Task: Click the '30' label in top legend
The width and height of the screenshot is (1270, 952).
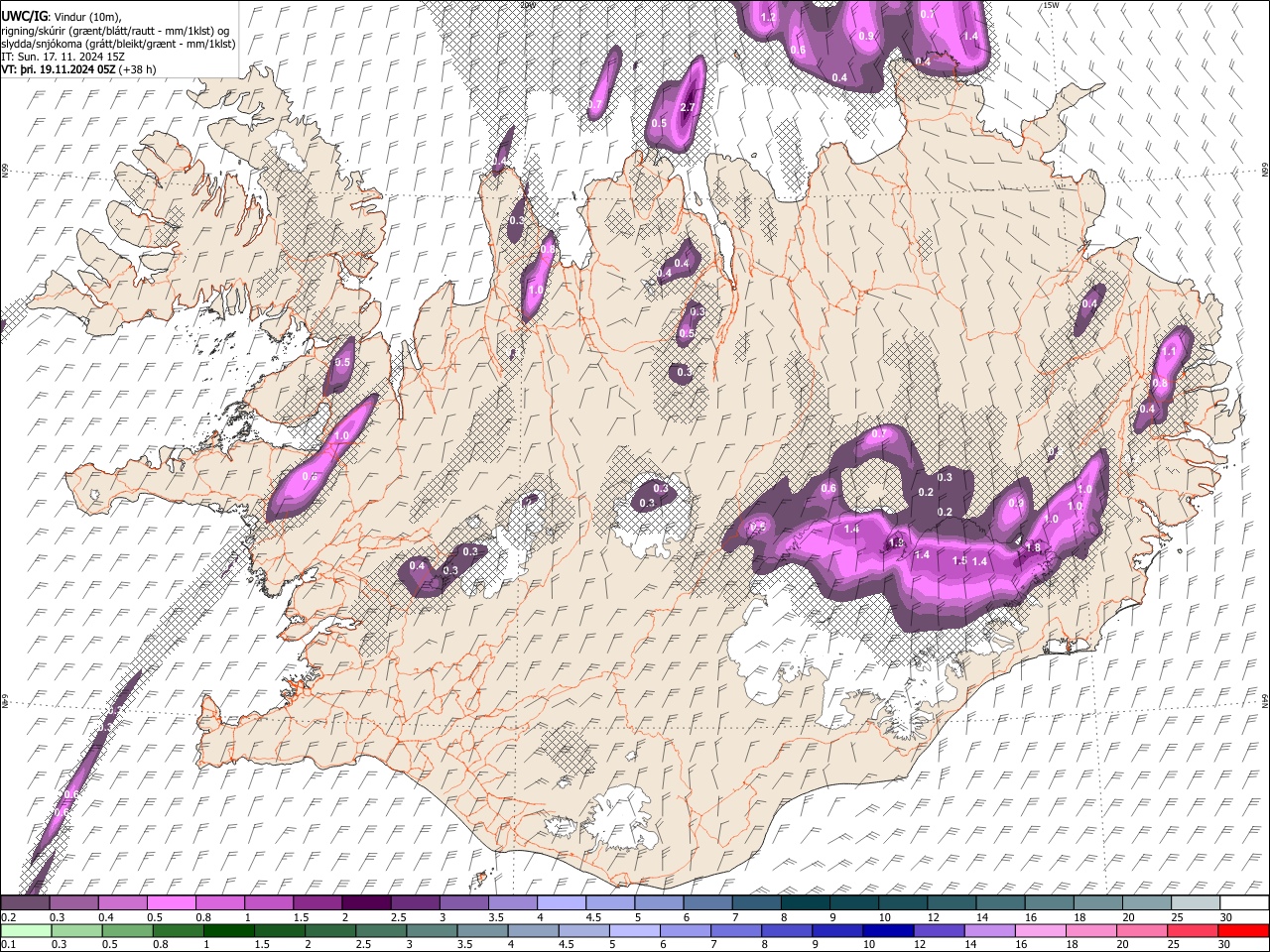Action: pyautogui.click(x=1225, y=917)
